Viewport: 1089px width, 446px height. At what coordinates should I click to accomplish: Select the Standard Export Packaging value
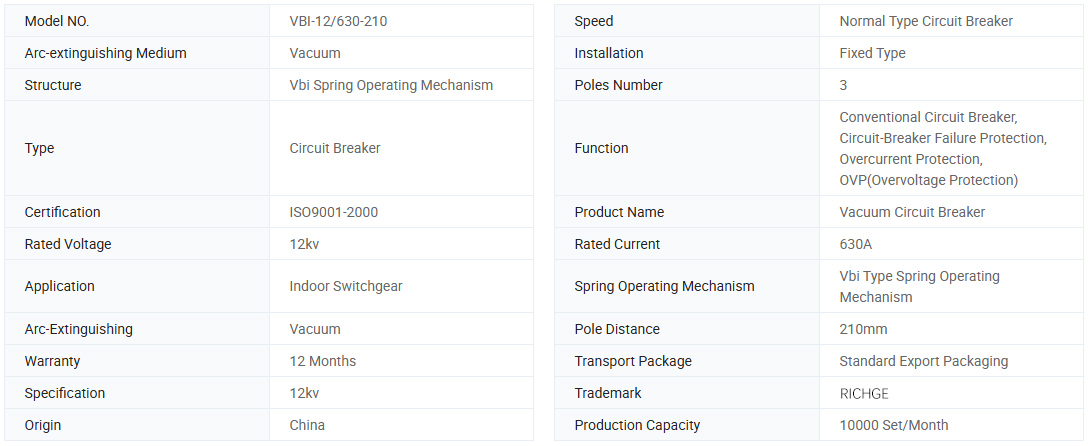924,361
